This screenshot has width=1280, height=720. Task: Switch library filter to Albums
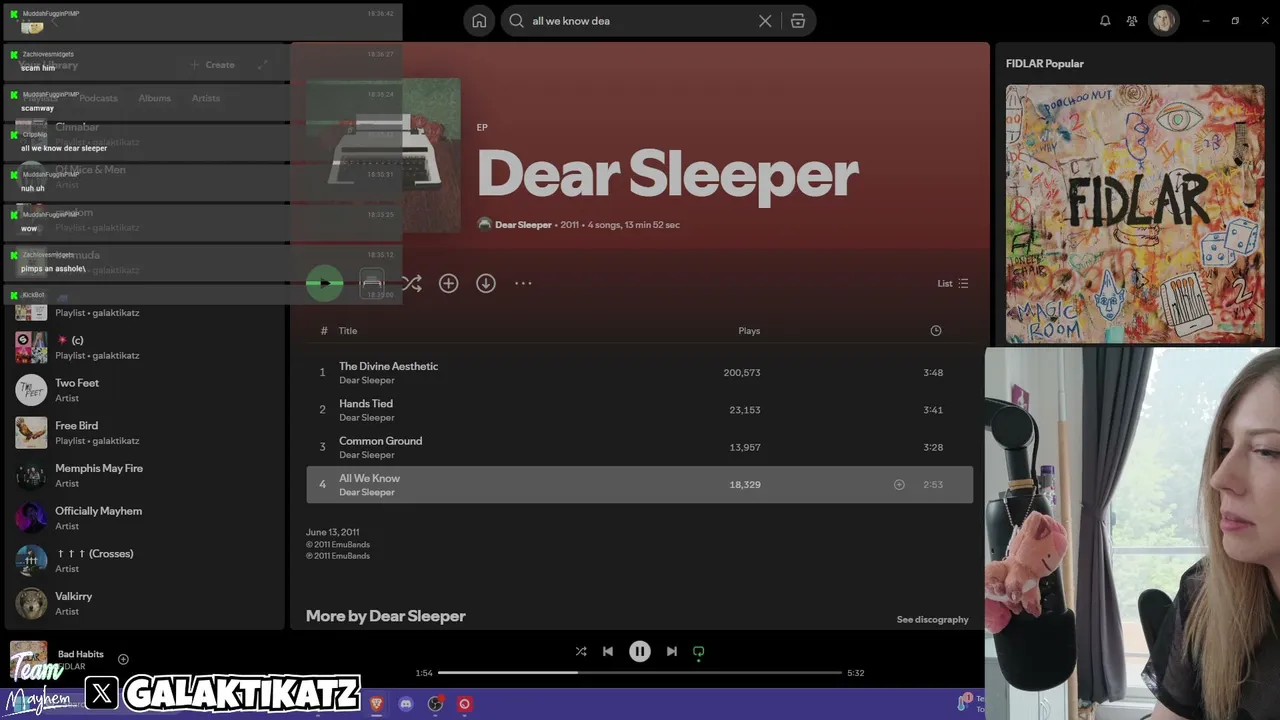(x=155, y=98)
